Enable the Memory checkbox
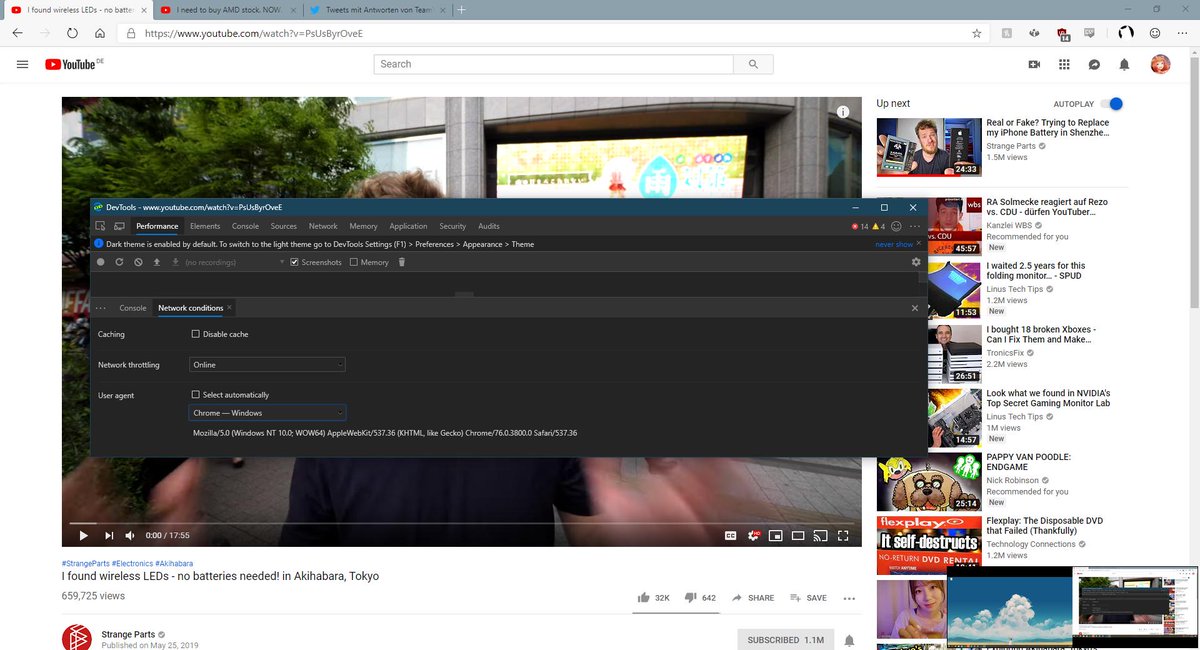1200x650 pixels. click(354, 262)
